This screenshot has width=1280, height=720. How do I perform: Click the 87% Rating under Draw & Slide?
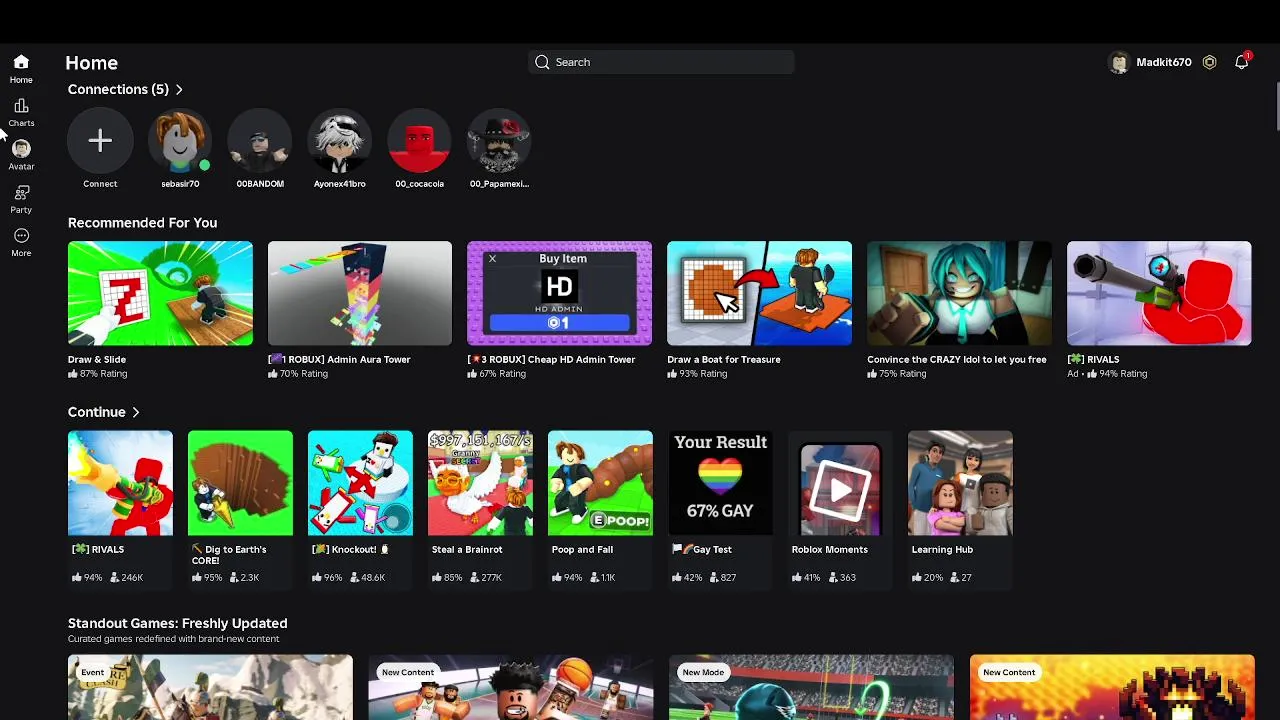97,374
